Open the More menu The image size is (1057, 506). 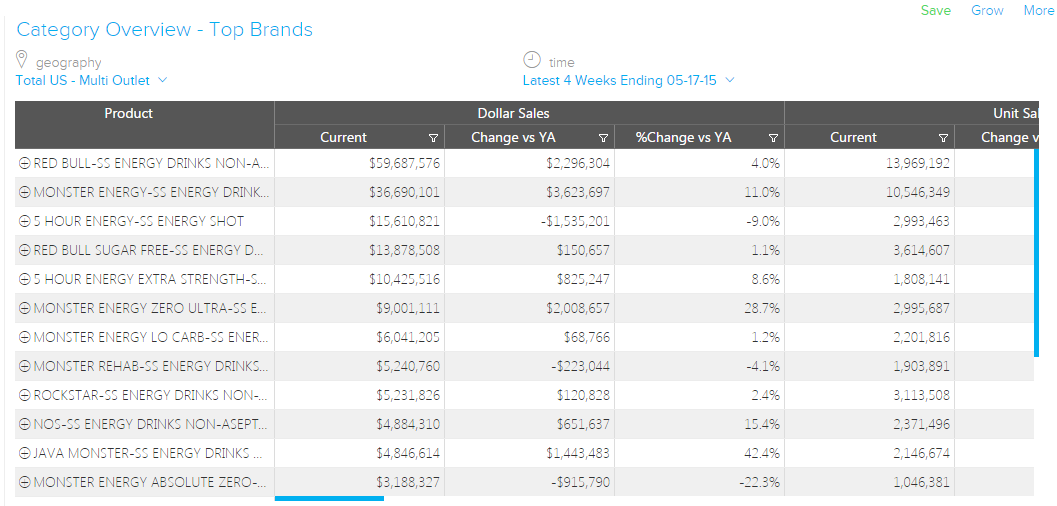(1038, 10)
